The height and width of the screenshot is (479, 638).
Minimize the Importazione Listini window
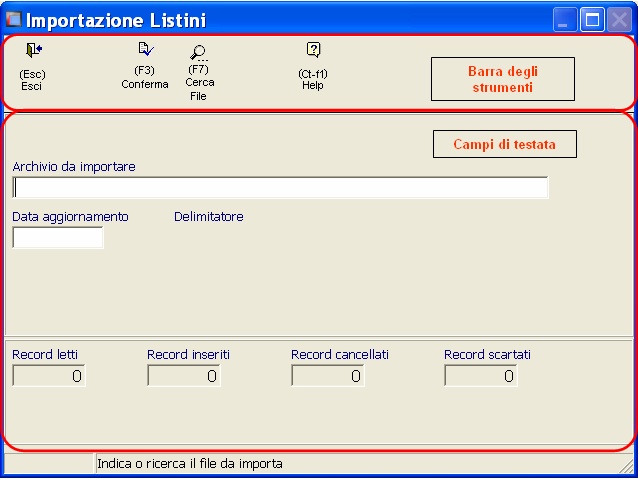pyautogui.click(x=565, y=20)
